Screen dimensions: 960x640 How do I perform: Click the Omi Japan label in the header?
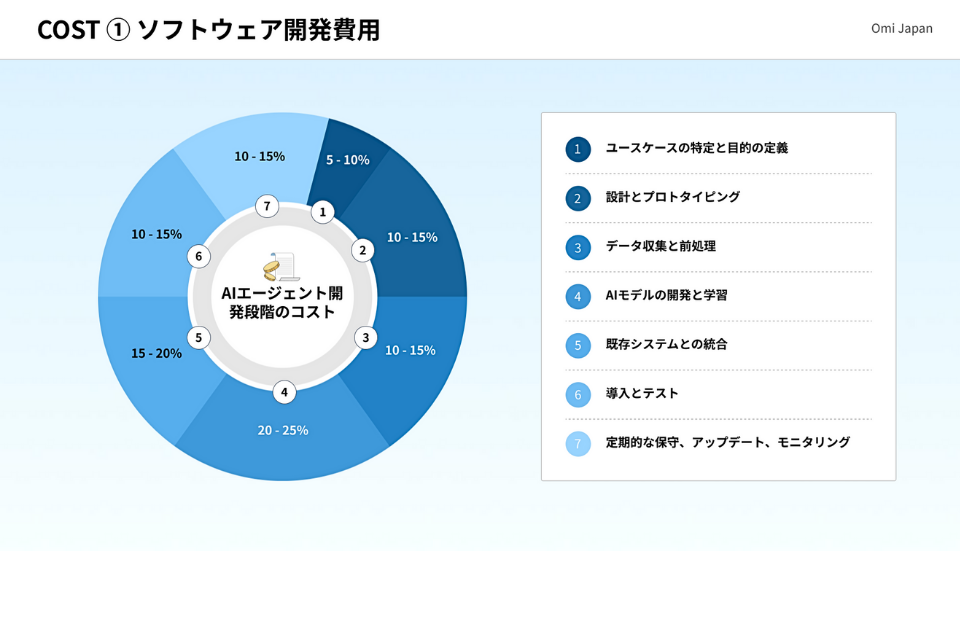pos(901,28)
